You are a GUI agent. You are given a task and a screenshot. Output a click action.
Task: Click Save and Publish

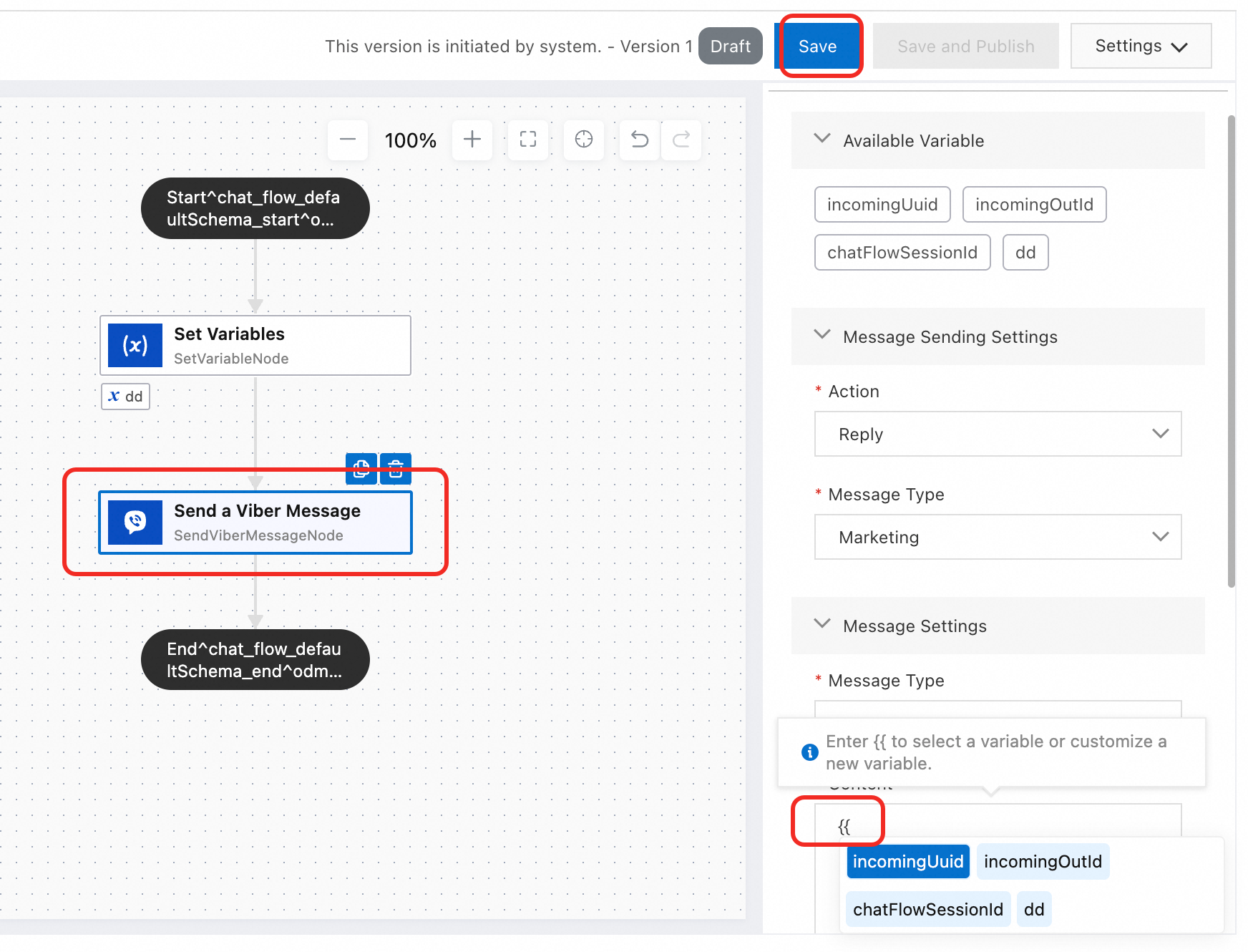pos(966,47)
